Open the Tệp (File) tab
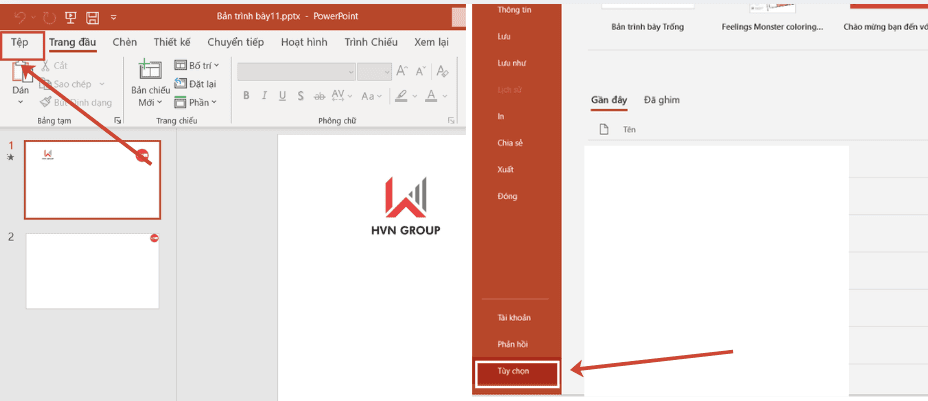 point(20,42)
